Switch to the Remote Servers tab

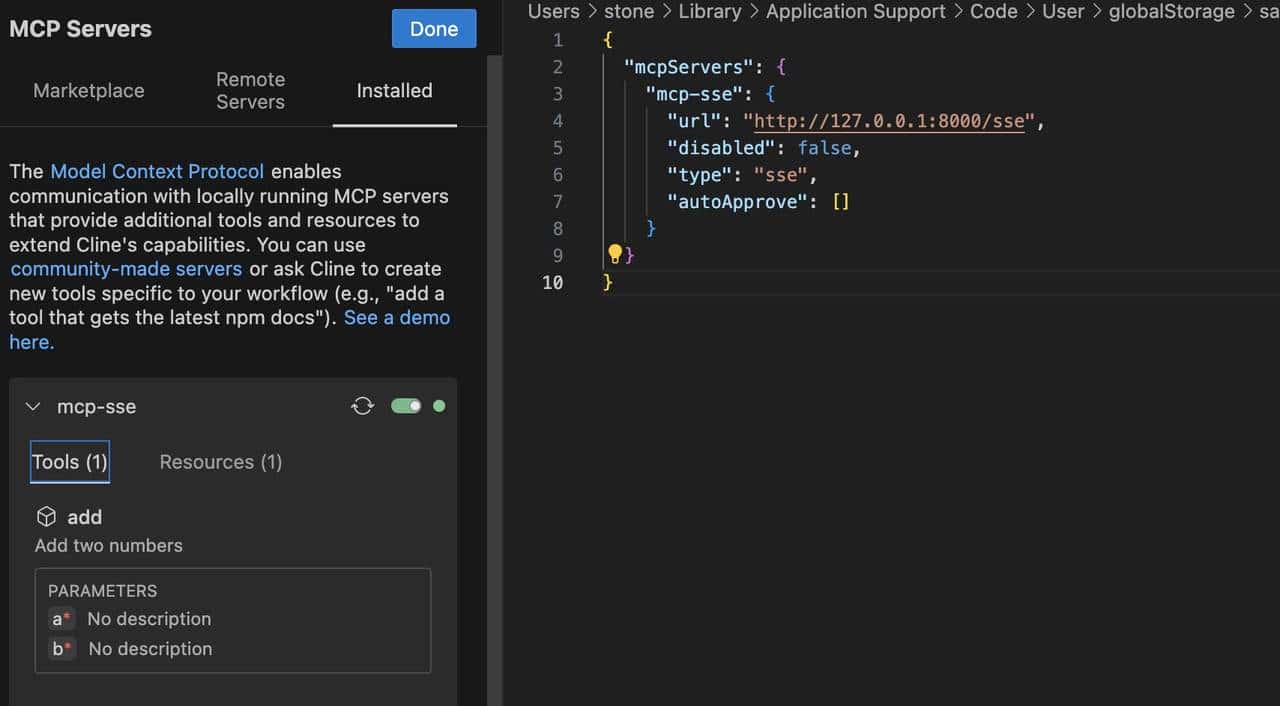tap(250, 90)
